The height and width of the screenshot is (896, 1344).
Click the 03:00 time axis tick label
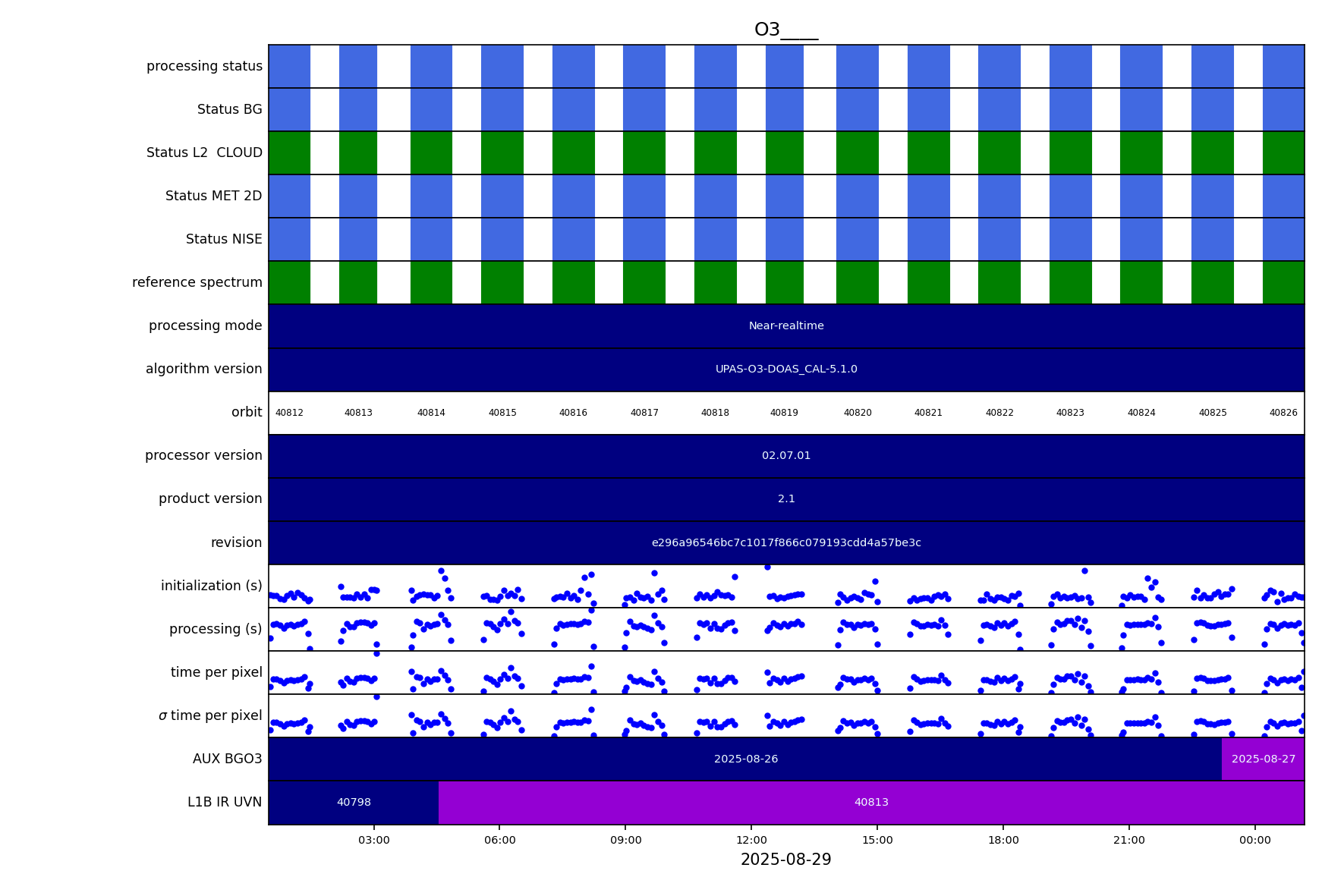[x=373, y=841]
